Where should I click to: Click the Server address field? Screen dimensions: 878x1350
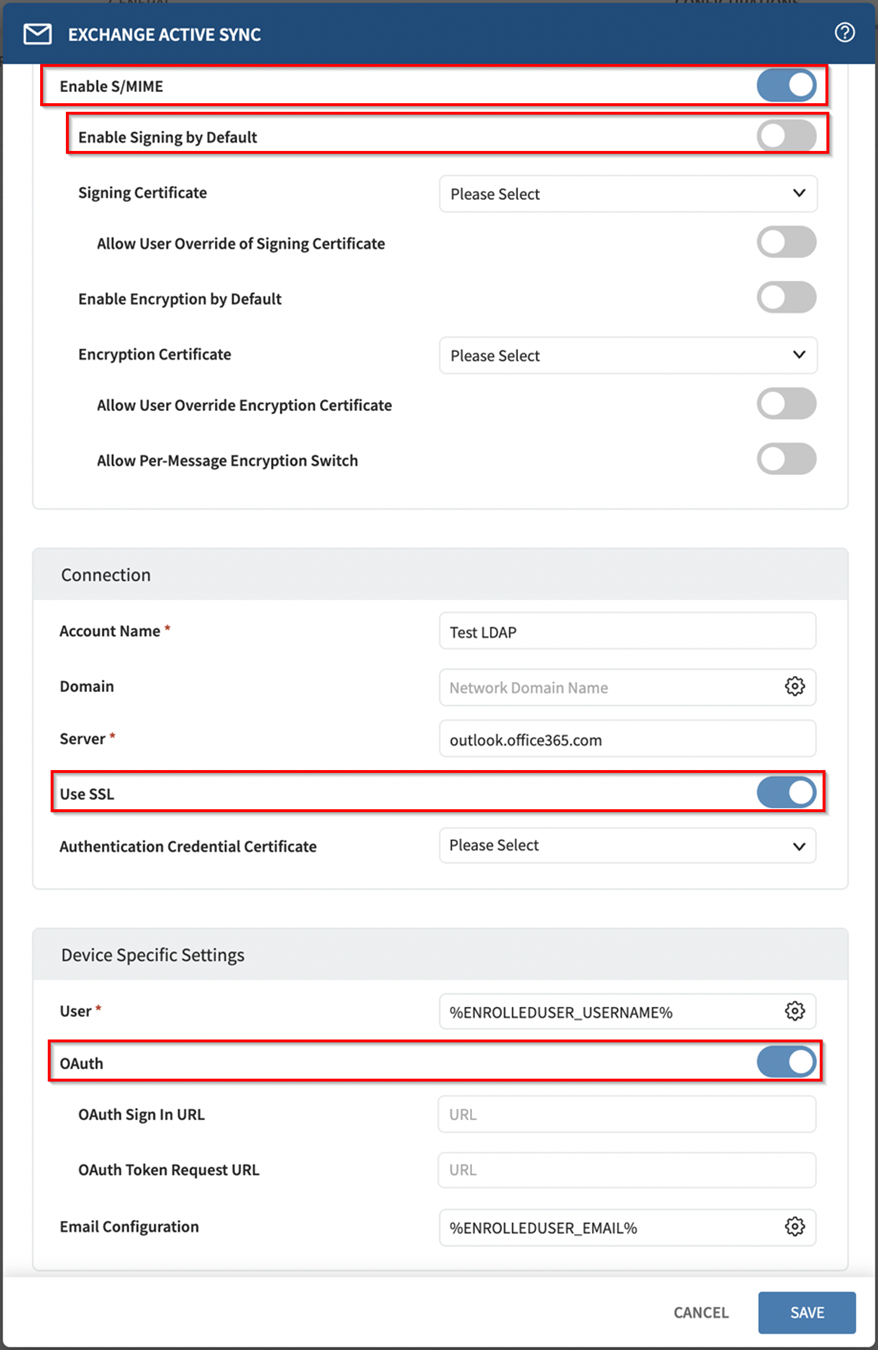coord(627,740)
